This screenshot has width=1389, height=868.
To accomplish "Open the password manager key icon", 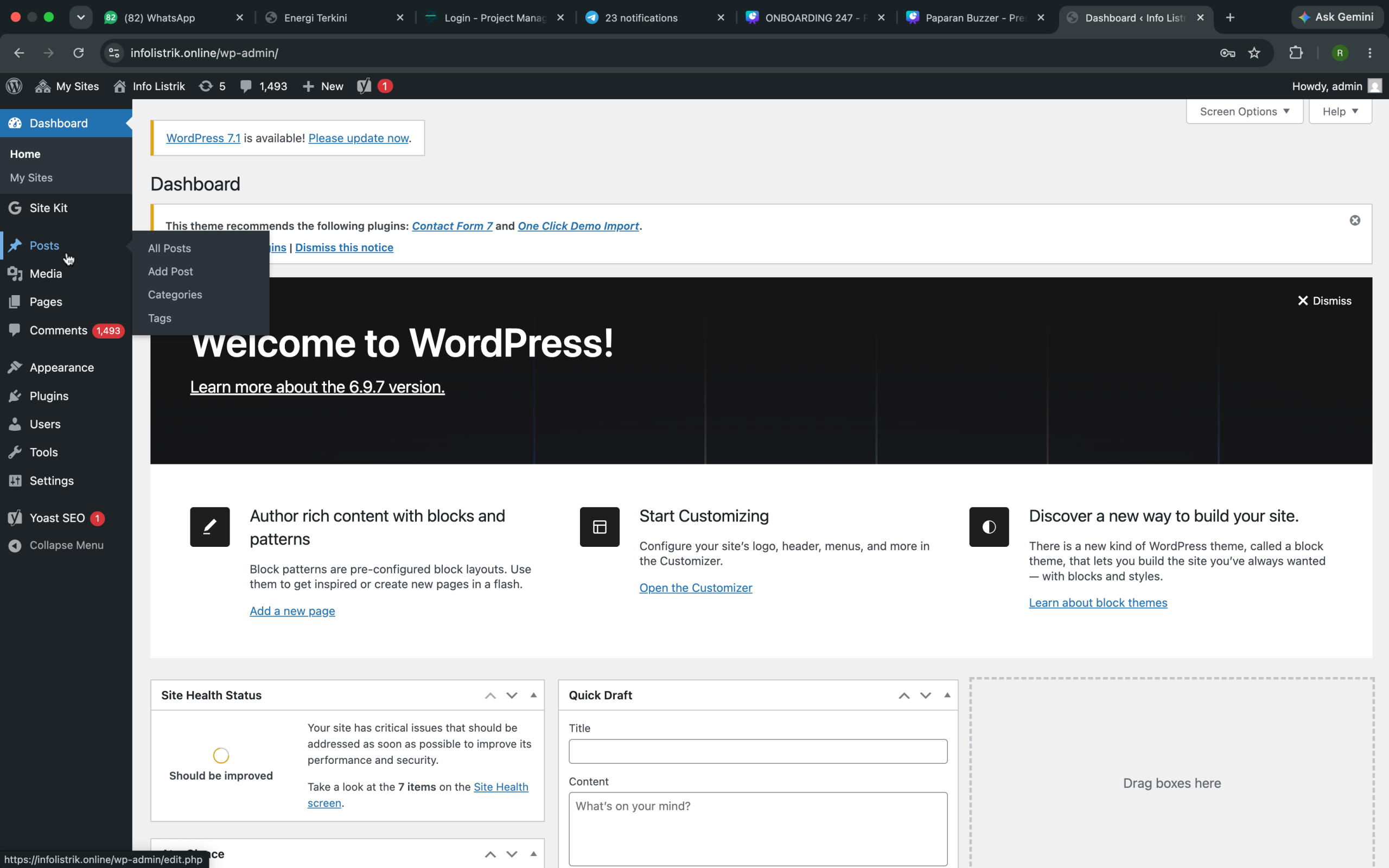I will (x=1228, y=53).
